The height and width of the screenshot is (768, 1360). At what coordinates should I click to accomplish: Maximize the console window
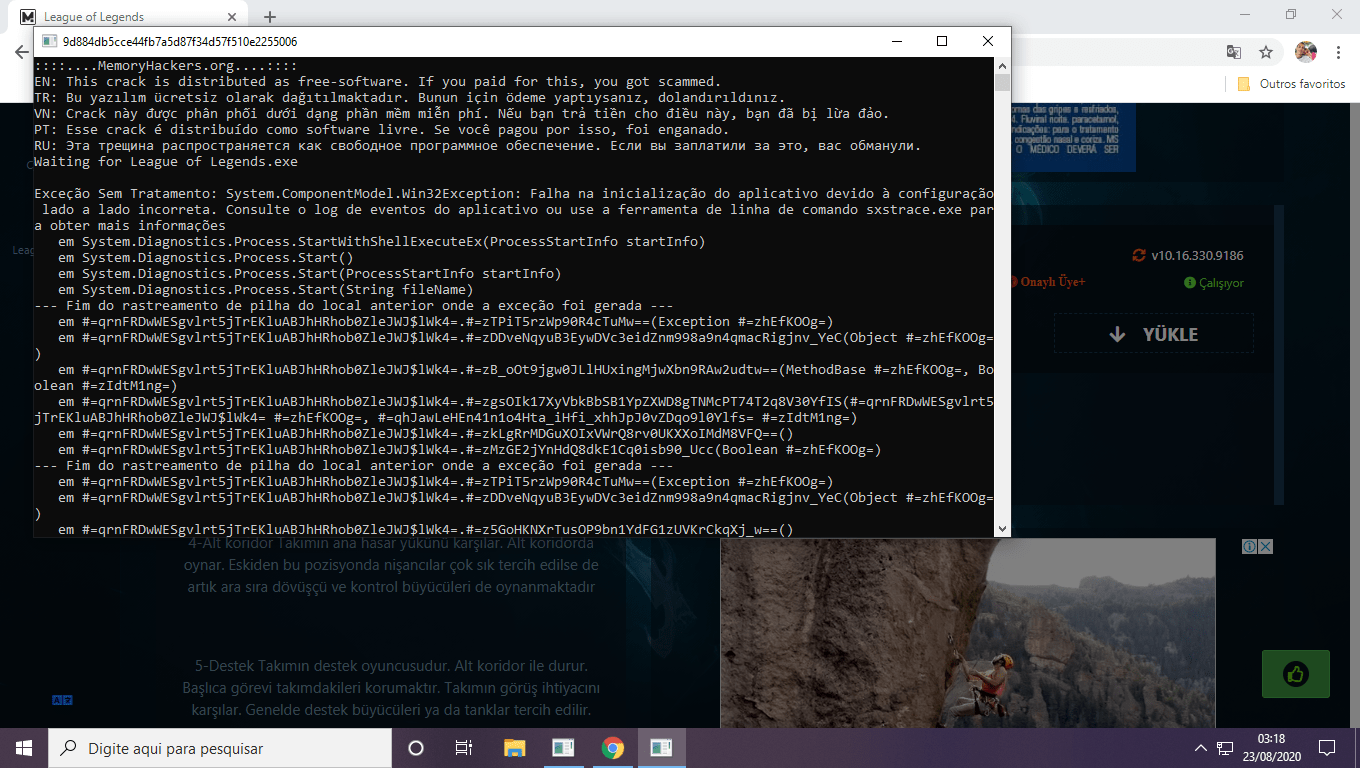tap(942, 41)
